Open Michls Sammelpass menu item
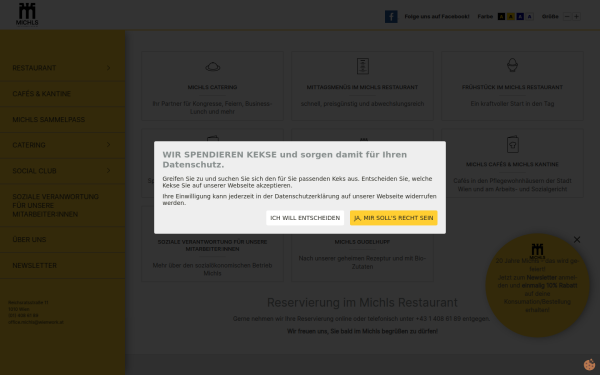 [x=49, y=119]
